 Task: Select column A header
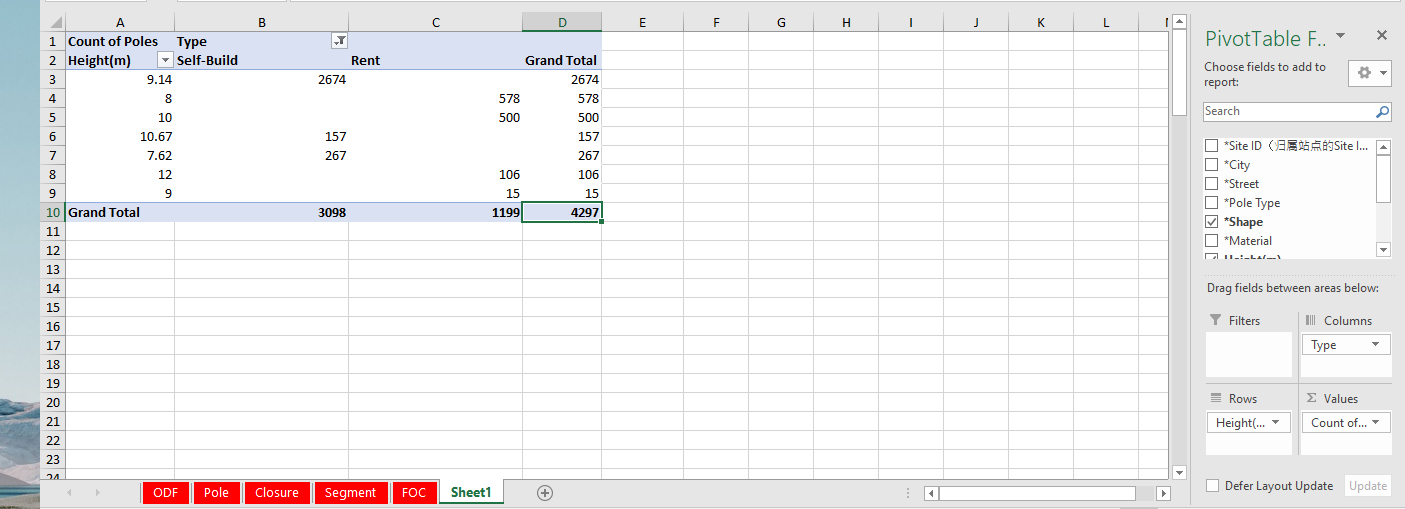point(120,22)
